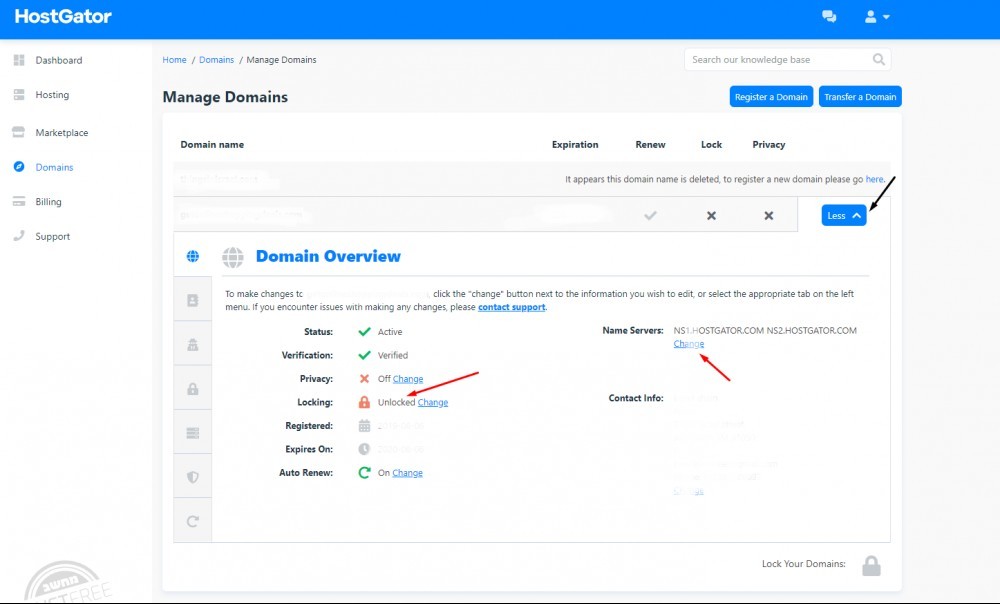Click the search magnifier icon
This screenshot has width=1000, height=604.
pyautogui.click(x=879, y=59)
